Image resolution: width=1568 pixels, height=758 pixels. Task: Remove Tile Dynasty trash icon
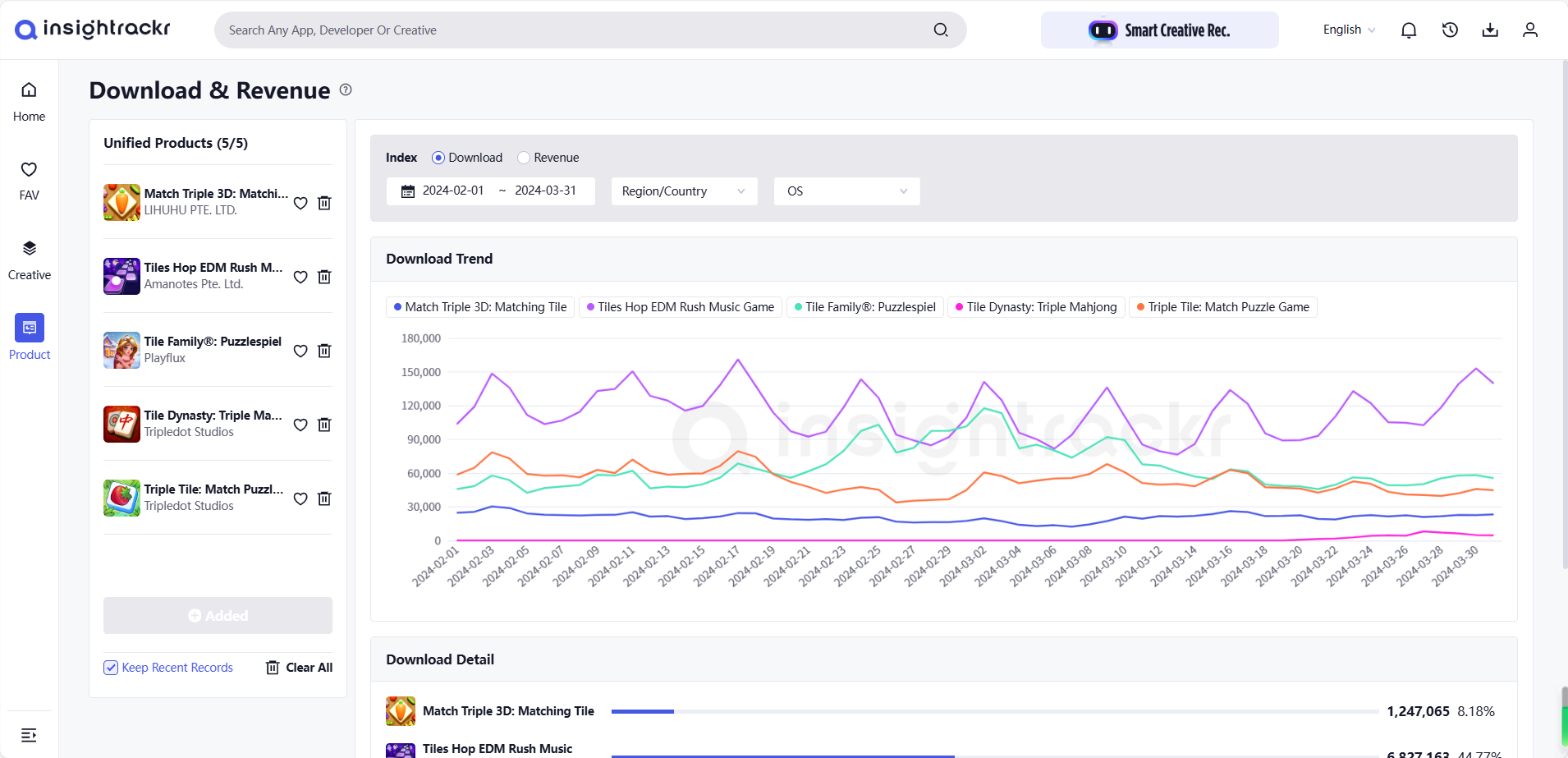(324, 425)
